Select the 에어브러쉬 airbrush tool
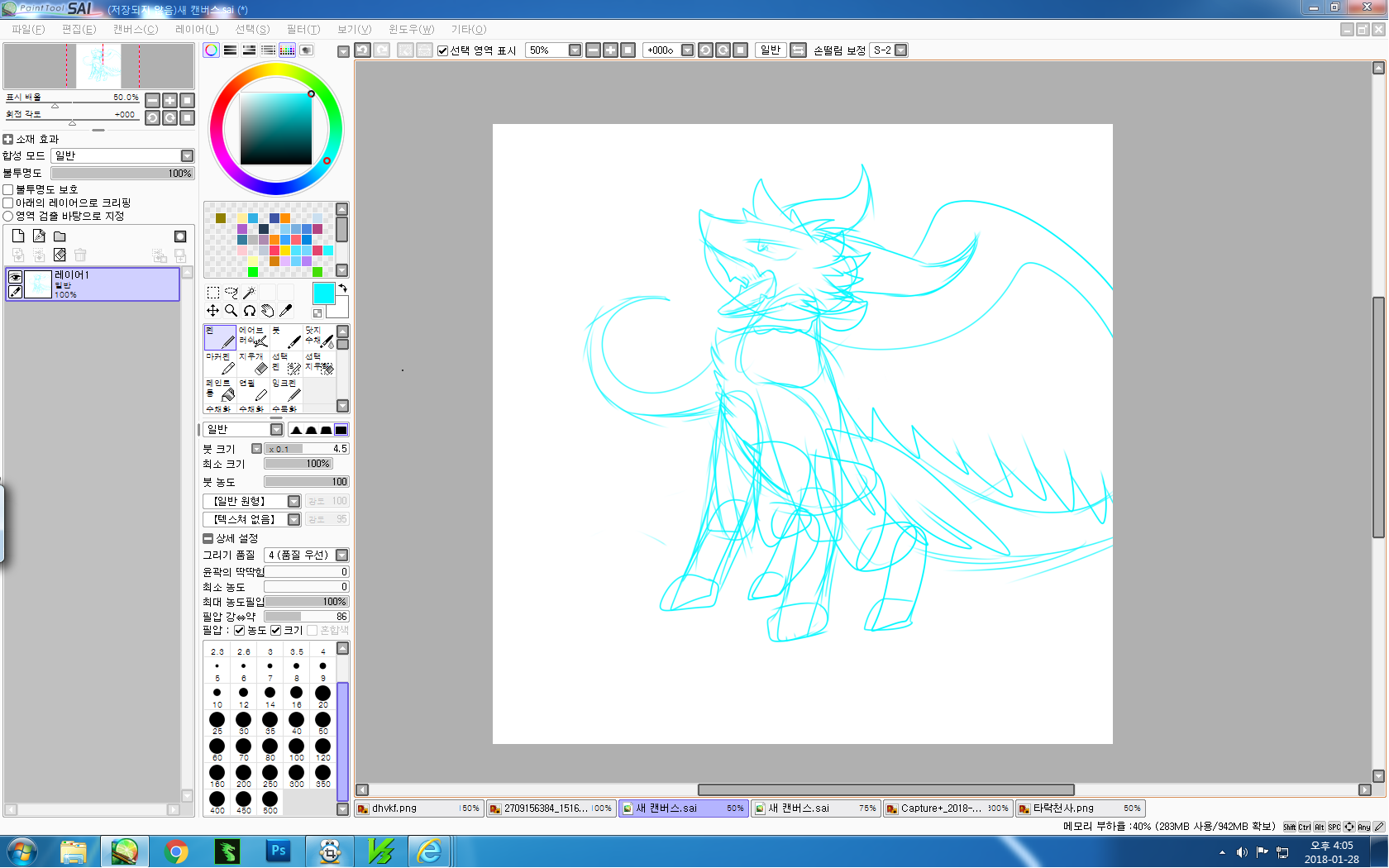This screenshot has height=868, width=1389. (x=253, y=337)
